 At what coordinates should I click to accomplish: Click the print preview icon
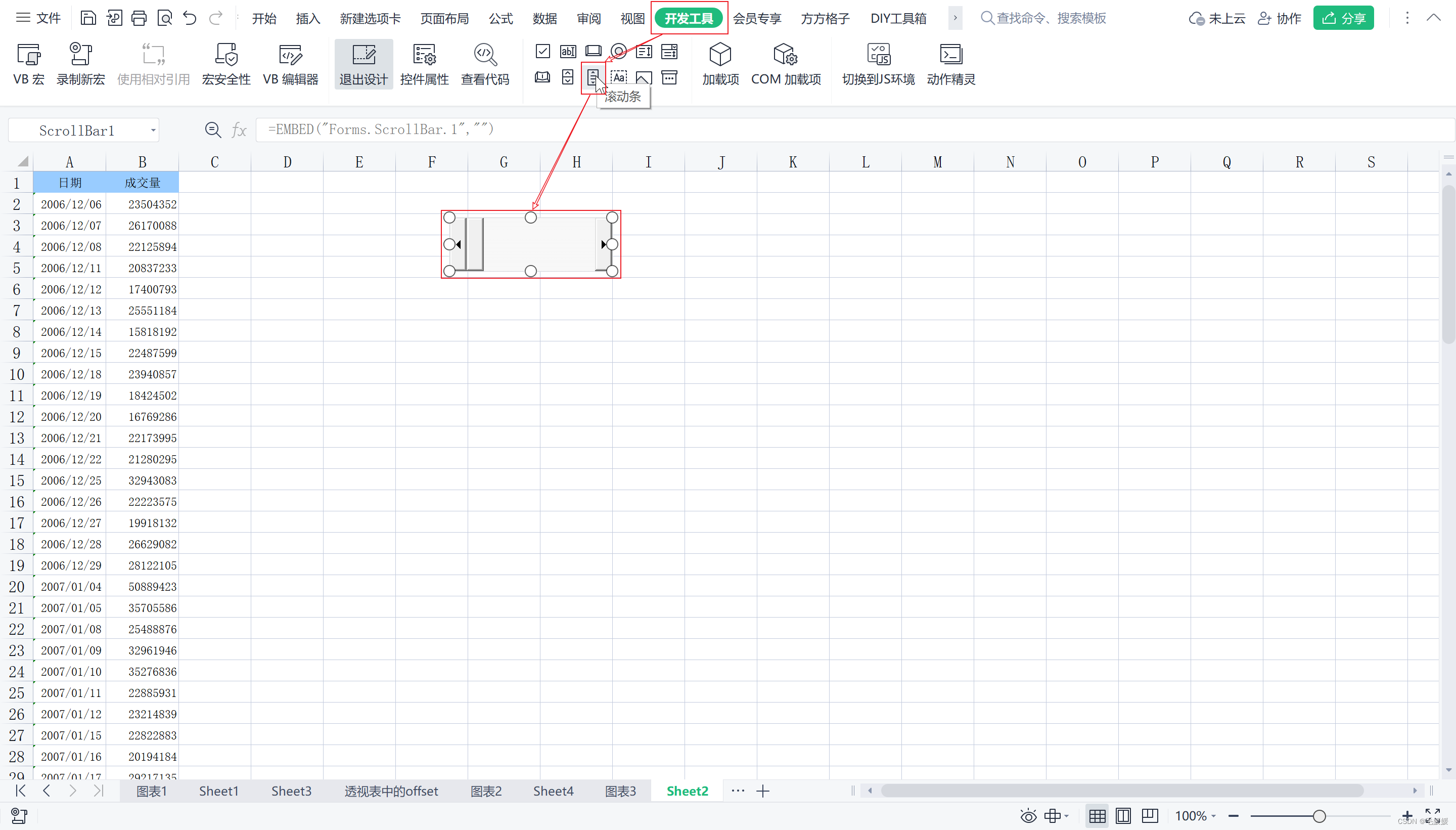click(165, 18)
